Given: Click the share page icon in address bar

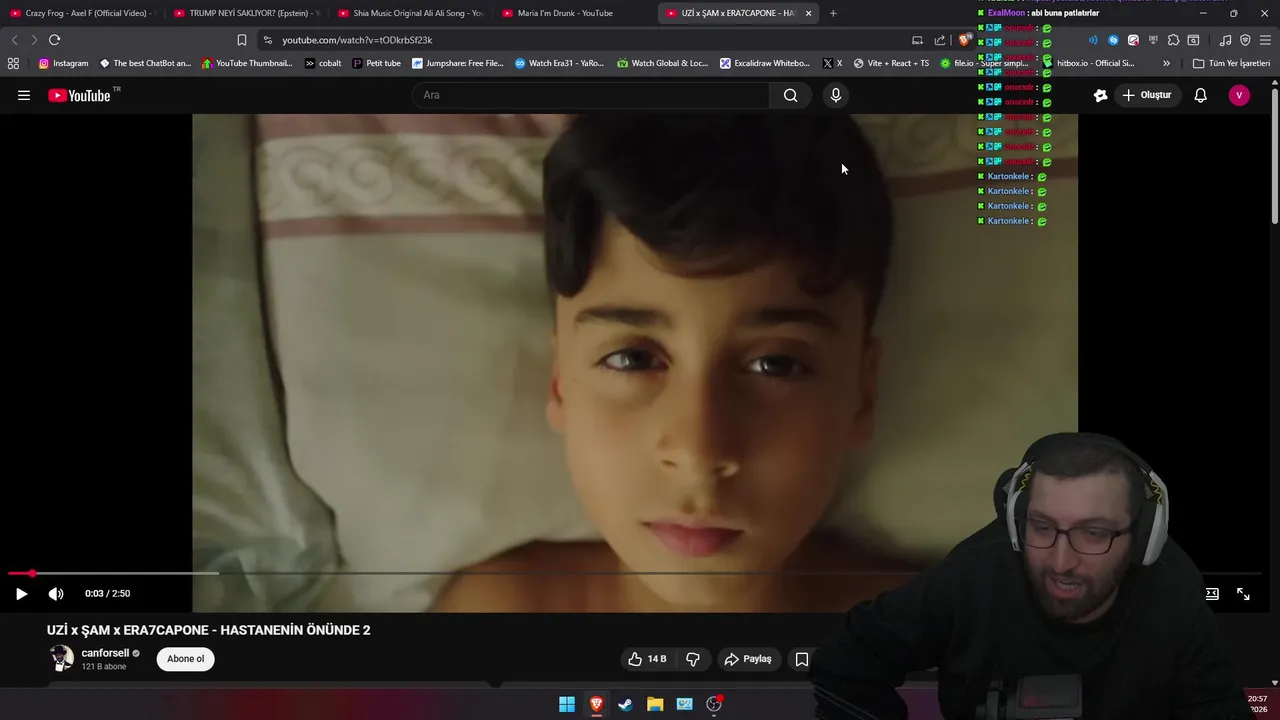Looking at the screenshot, I should tap(940, 40).
